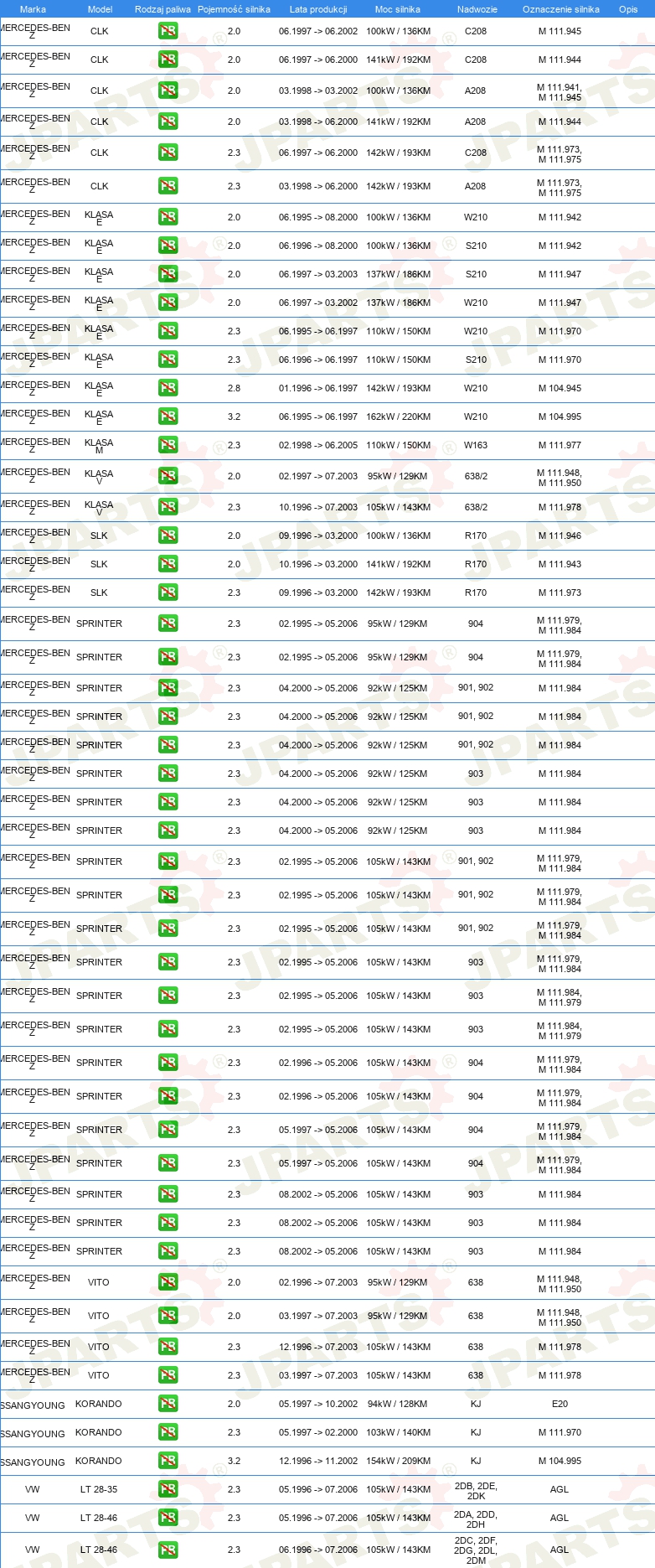Click petrol icon for VITO 2.3 12.1996 row
Viewport: 655px width, 1568px height.
click(x=168, y=1347)
